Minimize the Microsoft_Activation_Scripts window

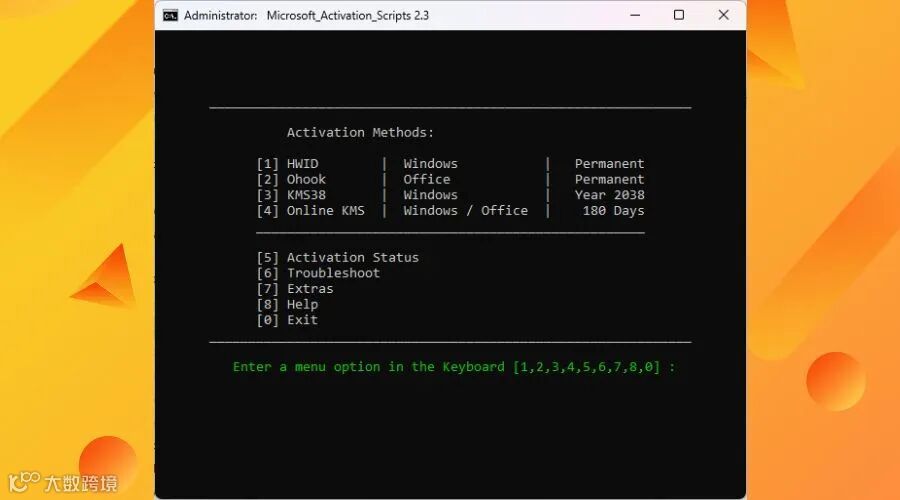pos(635,15)
